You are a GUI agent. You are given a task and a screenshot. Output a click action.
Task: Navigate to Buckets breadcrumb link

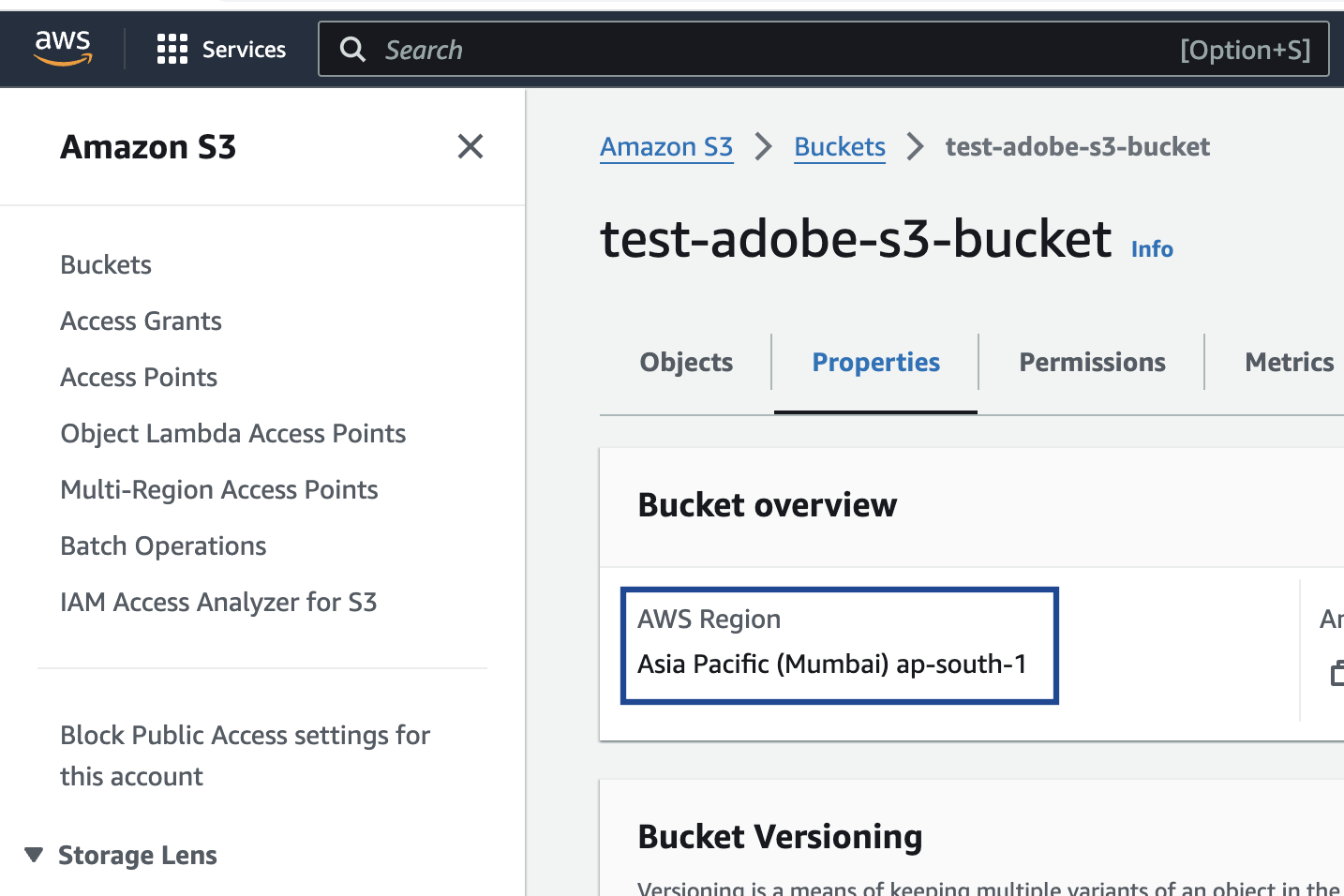tap(840, 147)
